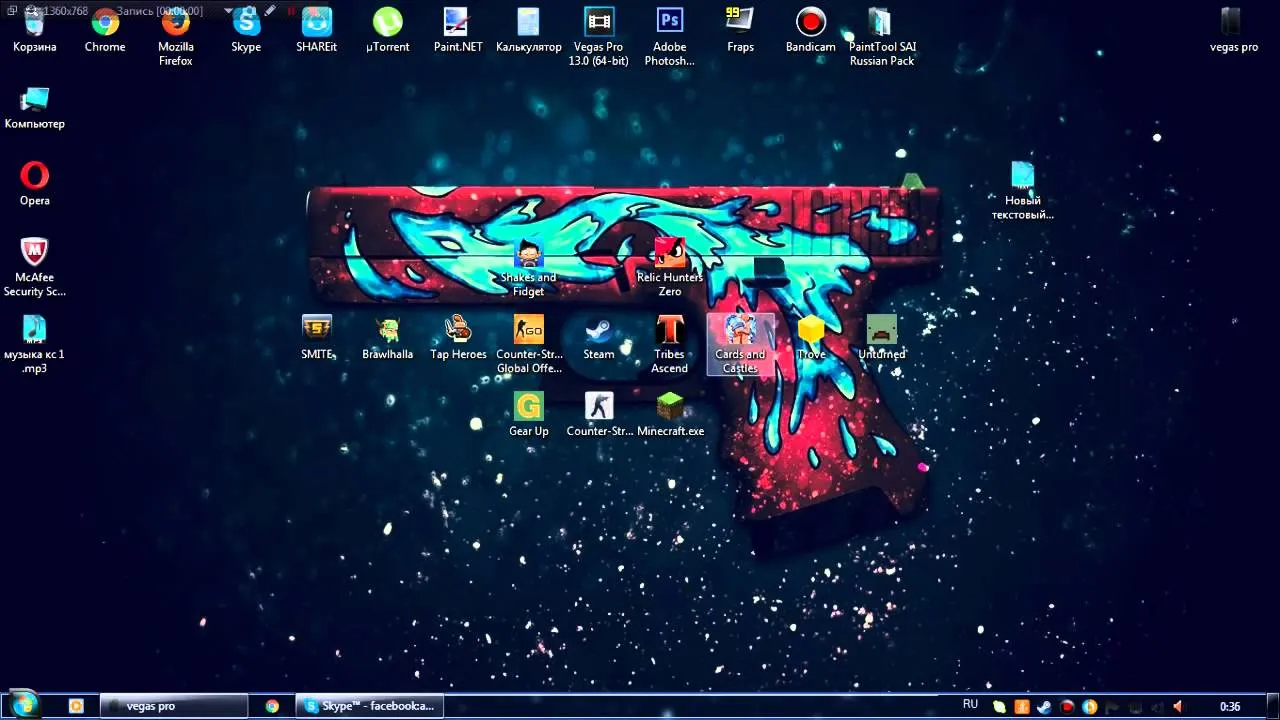Change RU input language in tray
1280x720 pixels.
pos(970,705)
